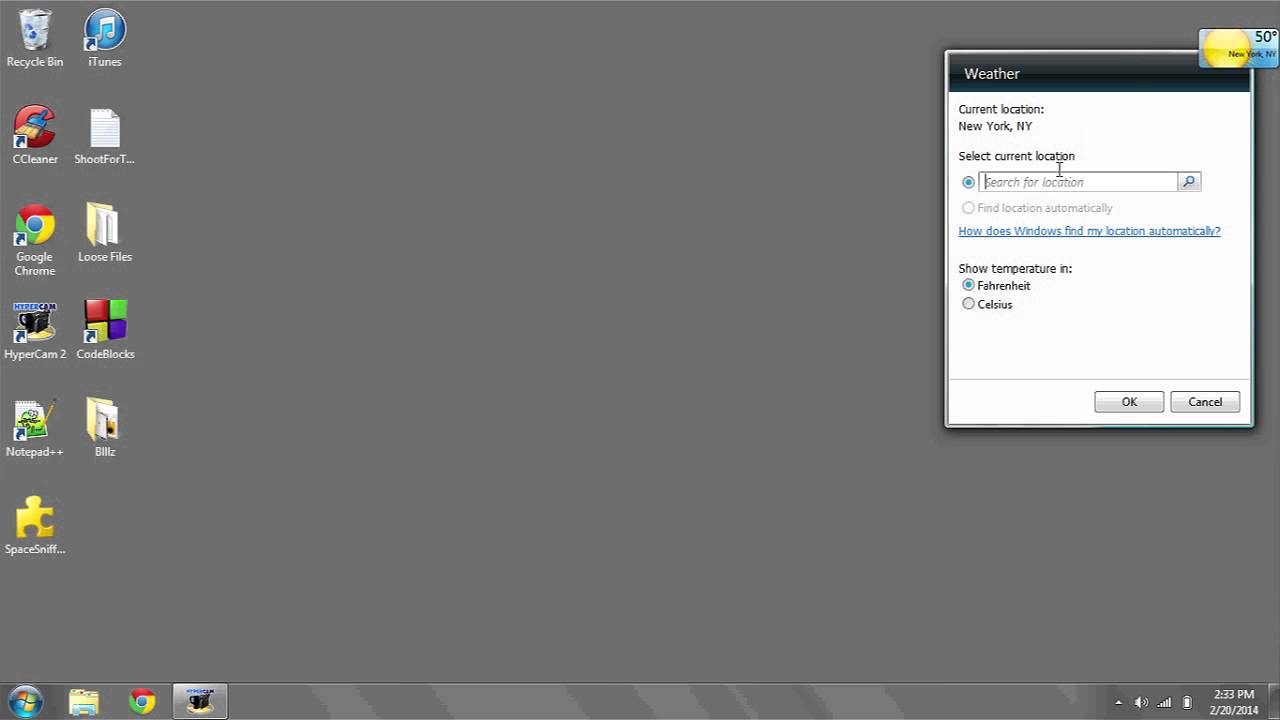This screenshot has width=1280, height=720.
Task: Launch iTunes from the desktop
Action: click(x=104, y=30)
